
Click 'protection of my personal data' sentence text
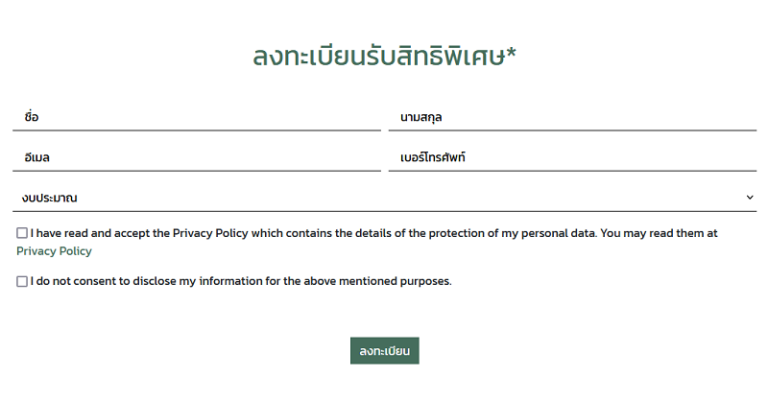(512, 233)
